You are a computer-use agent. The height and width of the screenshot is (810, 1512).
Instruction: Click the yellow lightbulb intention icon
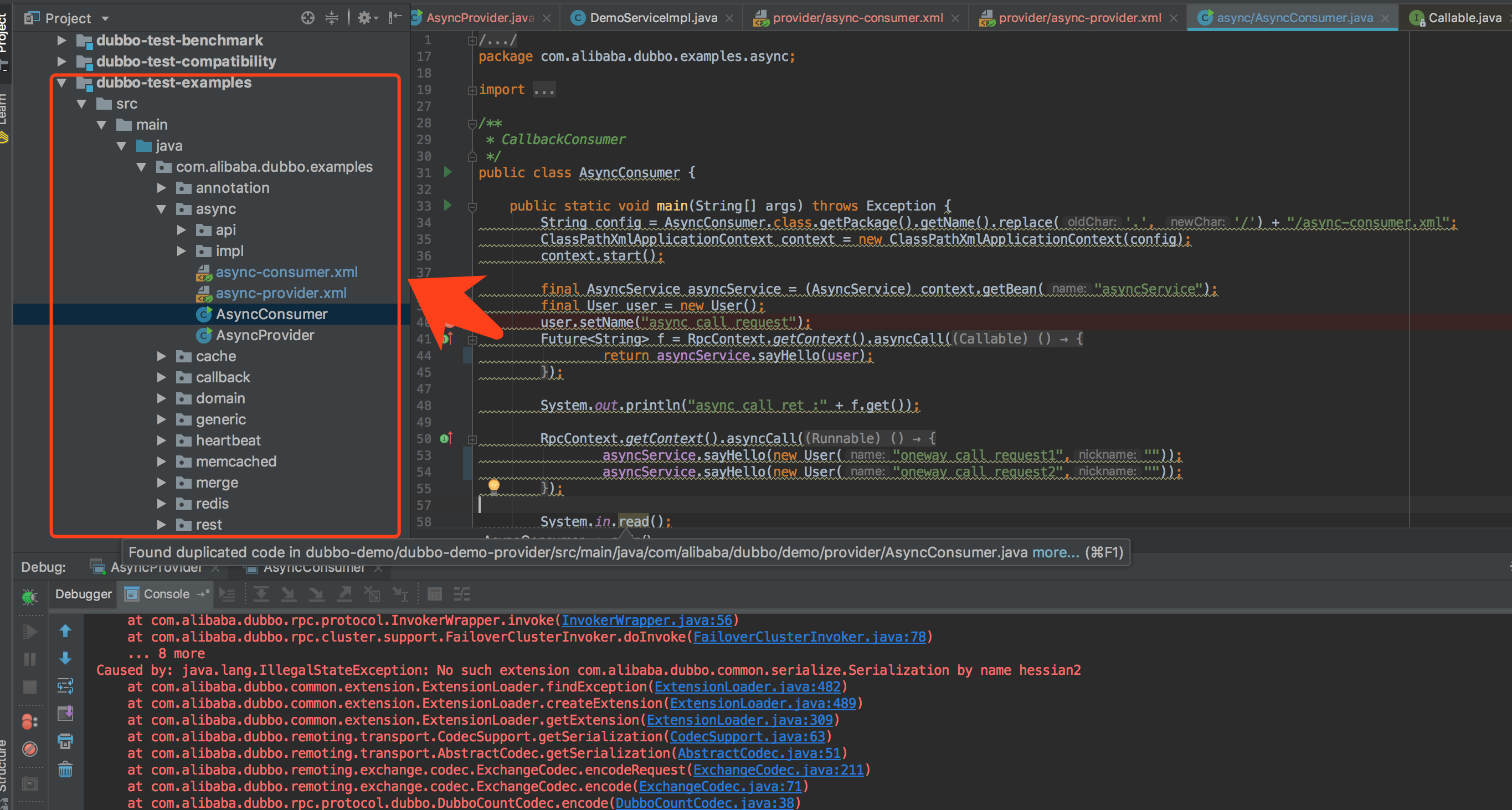[494, 486]
